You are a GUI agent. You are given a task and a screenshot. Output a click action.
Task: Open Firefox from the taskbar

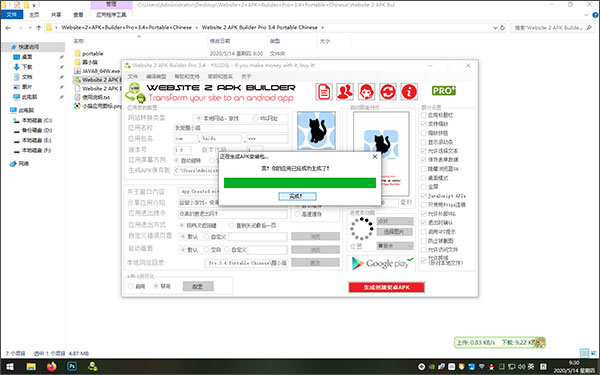(x=51, y=367)
